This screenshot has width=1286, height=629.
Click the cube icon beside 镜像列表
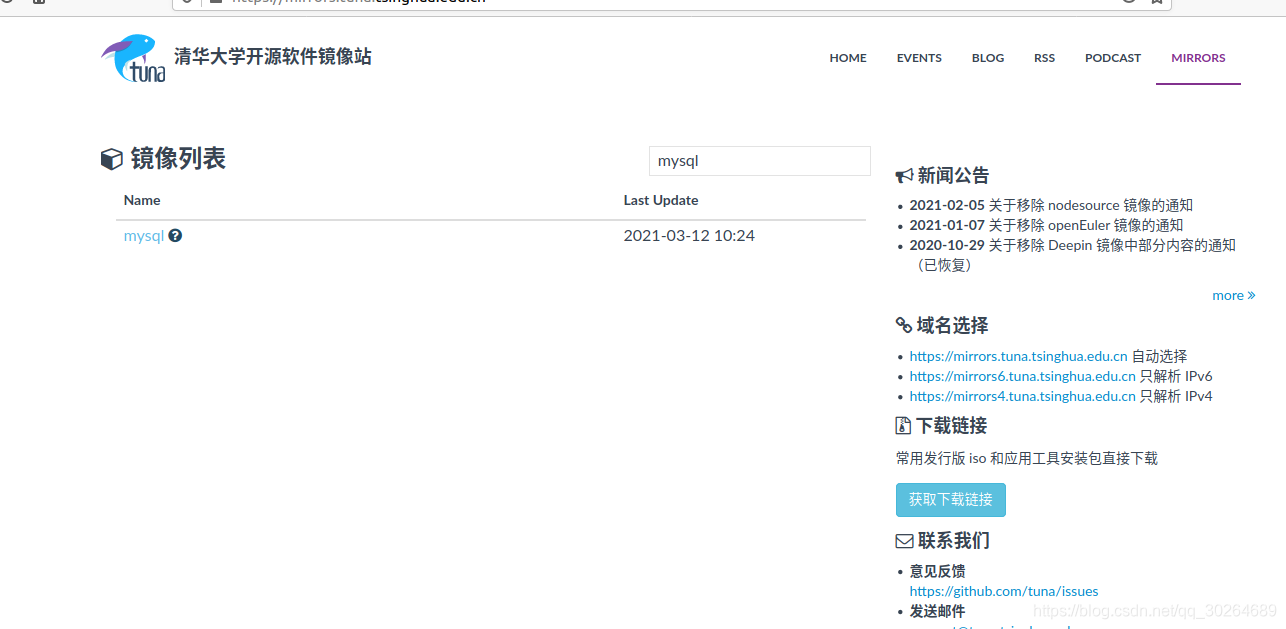pyautogui.click(x=112, y=159)
